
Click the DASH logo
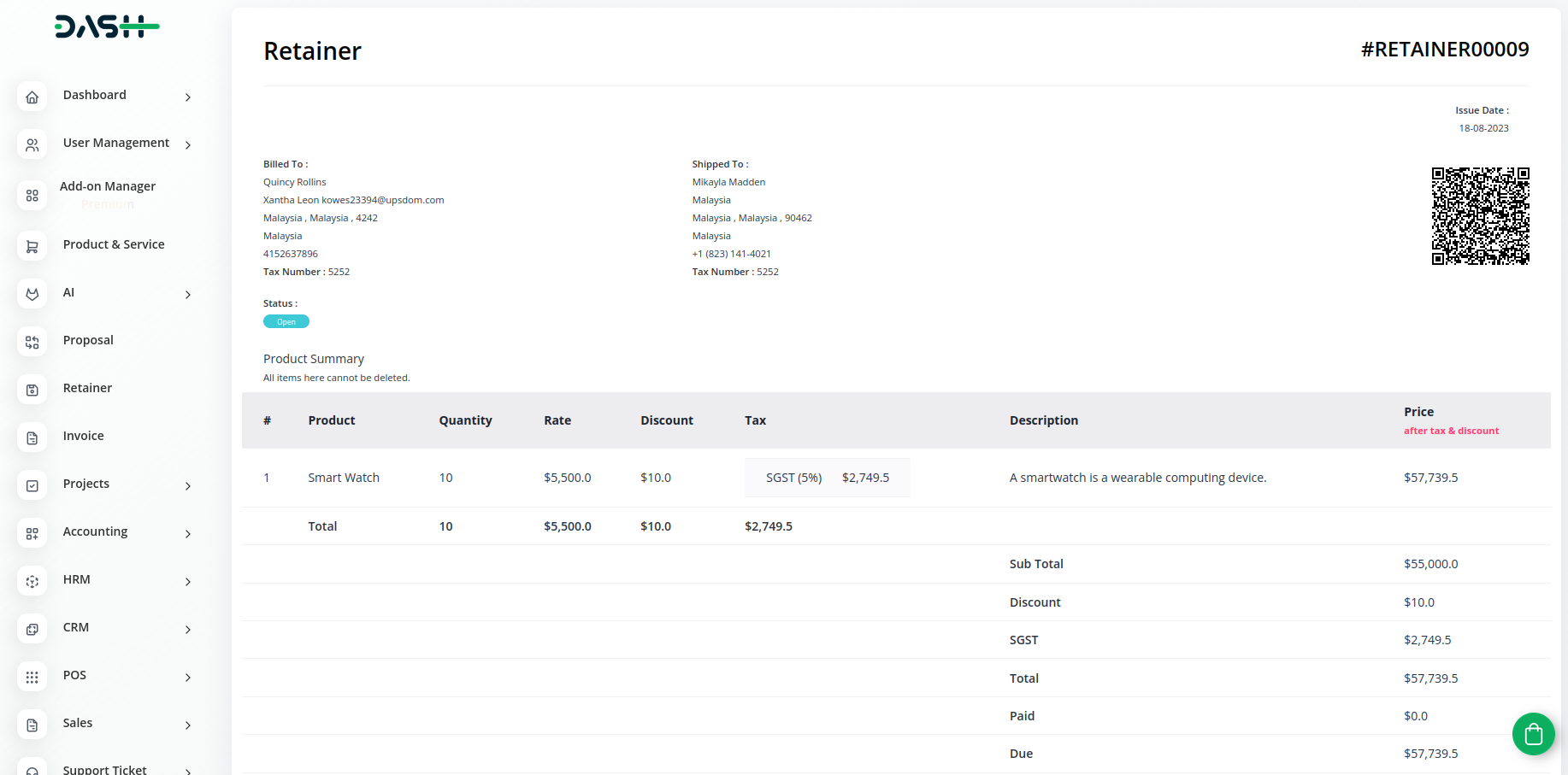click(107, 27)
